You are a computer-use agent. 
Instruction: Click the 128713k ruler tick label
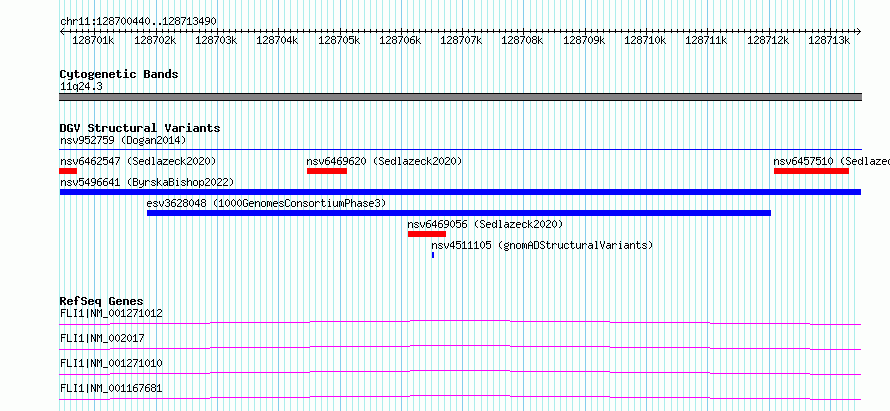(x=829, y=40)
